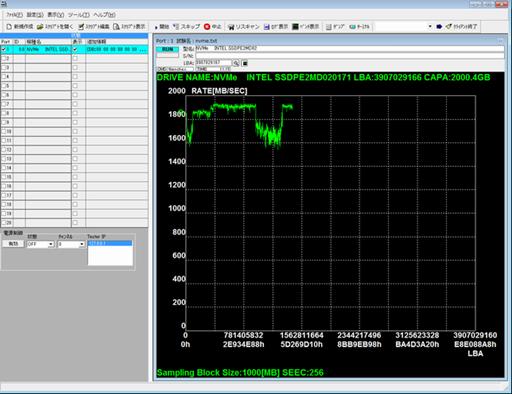Check the Port 5 checkbox
Viewport: 512px width, 394px height.
tap(4, 86)
